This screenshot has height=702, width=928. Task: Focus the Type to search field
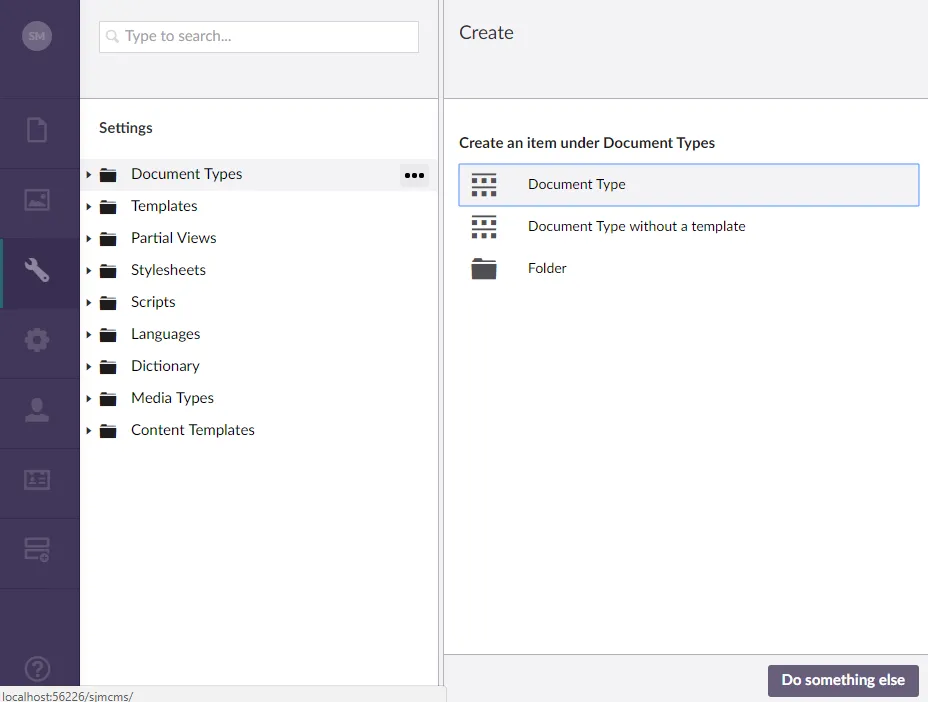tap(259, 37)
